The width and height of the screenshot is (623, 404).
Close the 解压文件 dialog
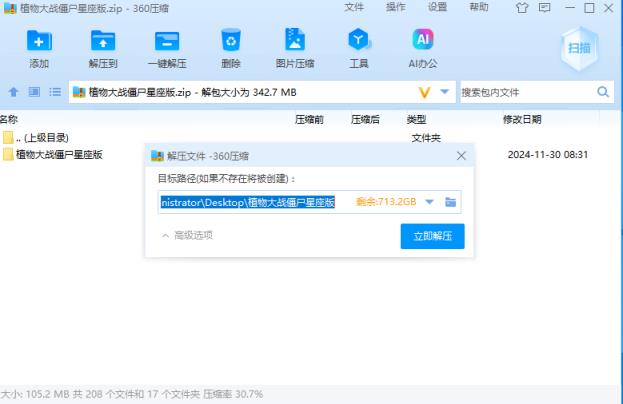[461, 156]
